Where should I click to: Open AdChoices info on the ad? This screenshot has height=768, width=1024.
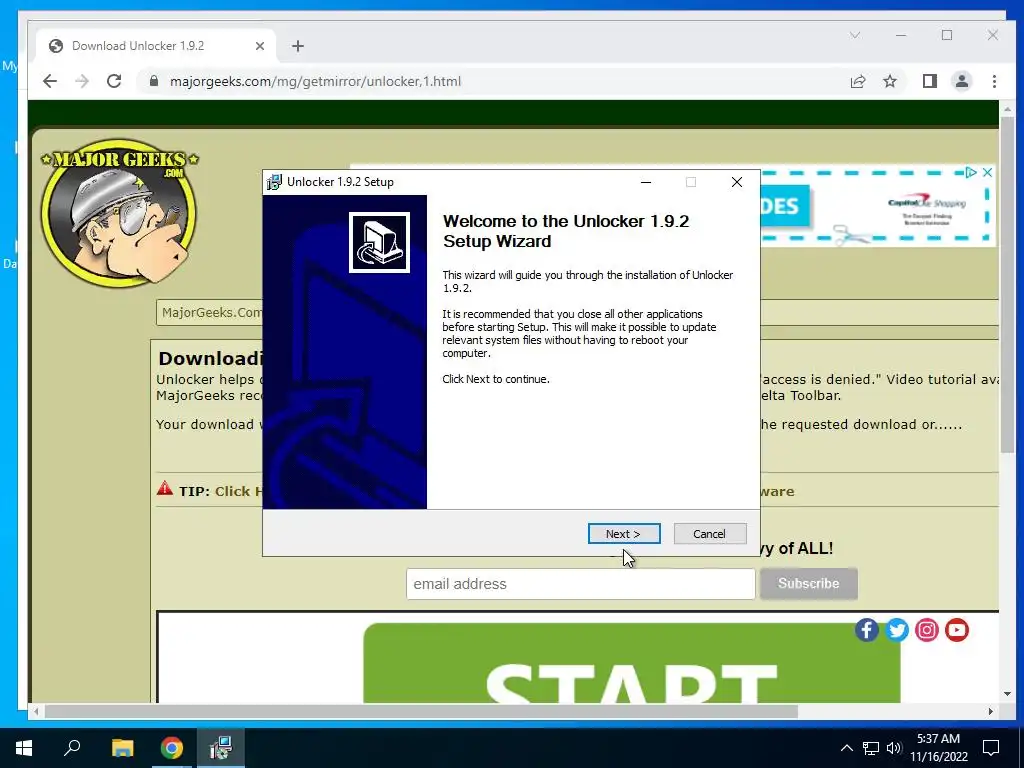pyautogui.click(x=971, y=172)
